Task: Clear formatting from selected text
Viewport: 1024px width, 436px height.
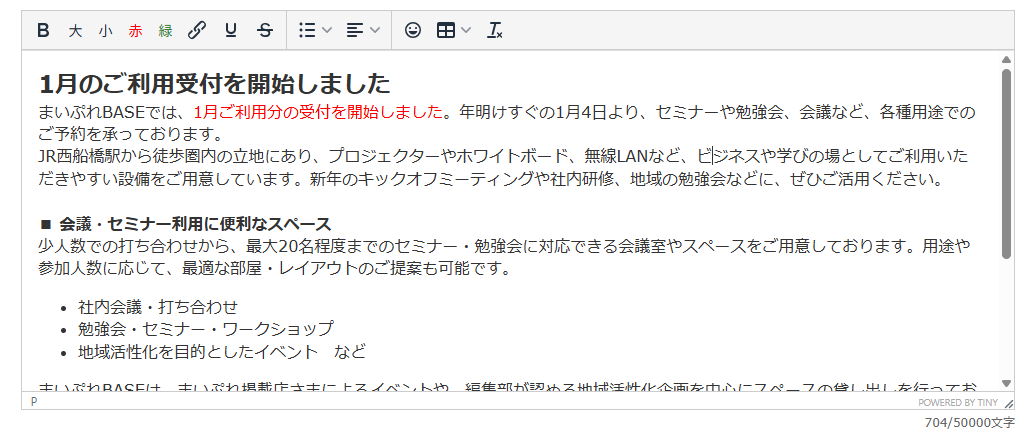Action: (494, 31)
